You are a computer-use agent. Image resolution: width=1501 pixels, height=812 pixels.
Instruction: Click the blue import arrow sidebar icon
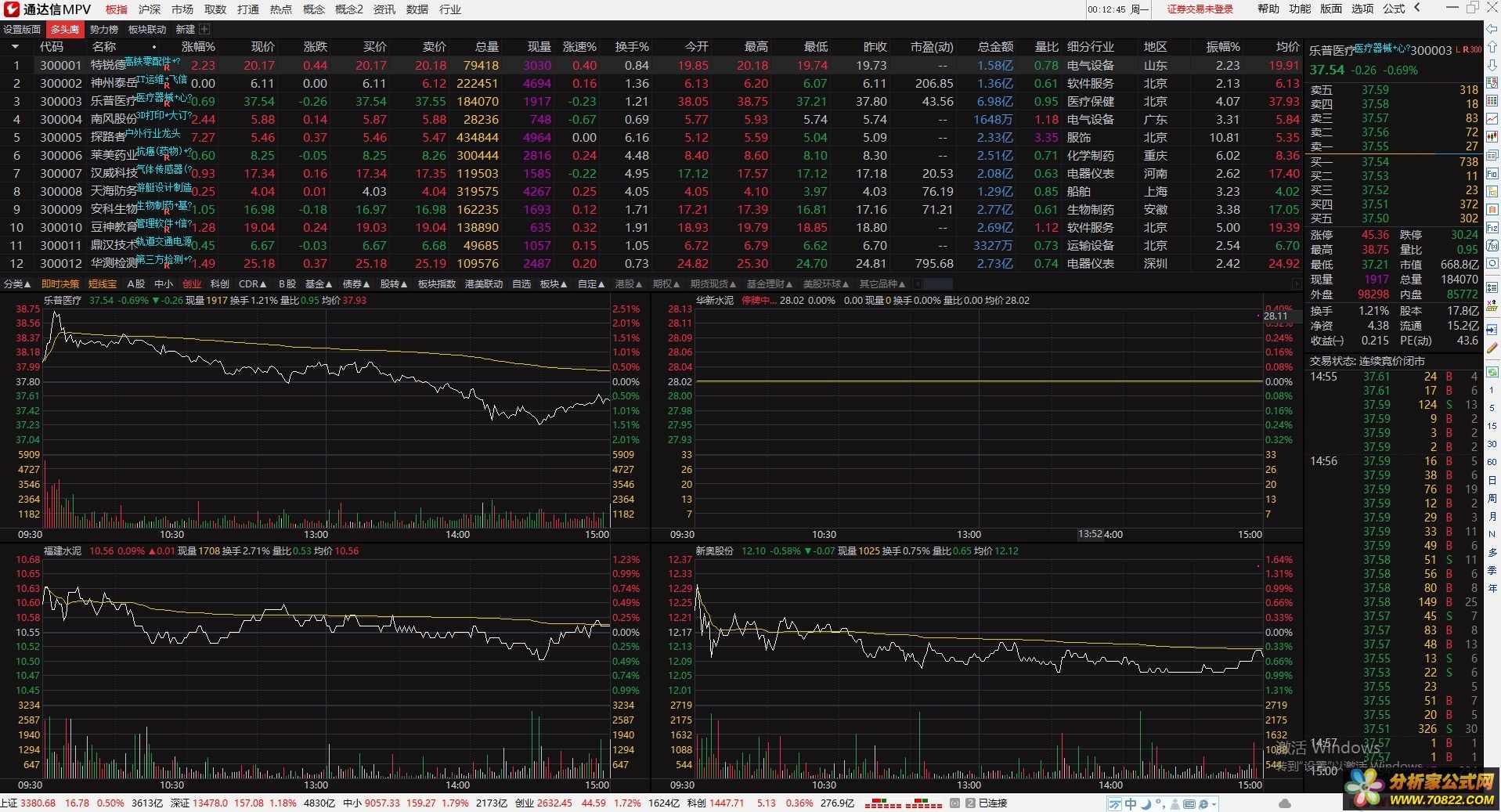point(1492,330)
